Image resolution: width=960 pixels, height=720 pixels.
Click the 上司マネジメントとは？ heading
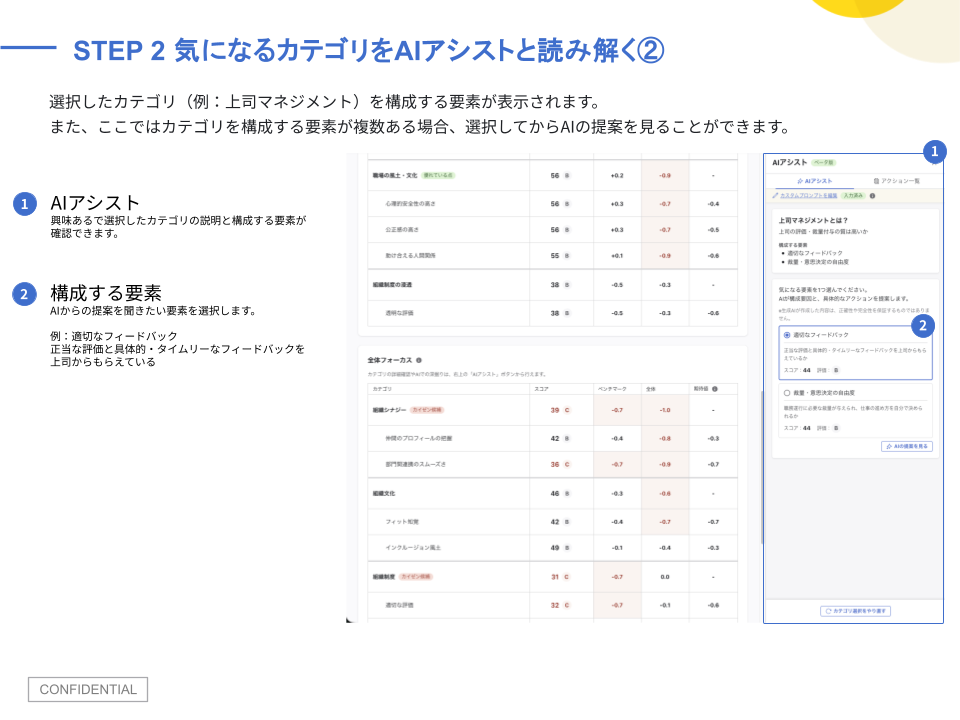coord(813,220)
